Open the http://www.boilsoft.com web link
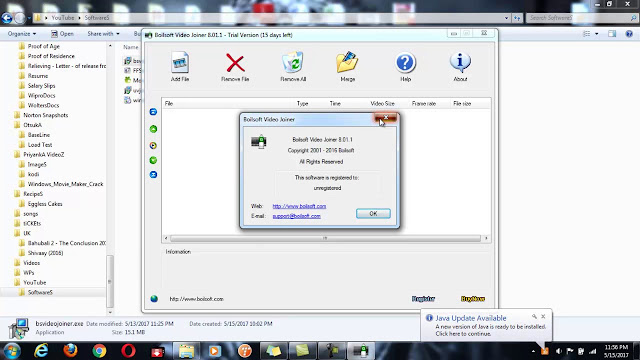This screenshot has width=640, height=360. (x=299, y=206)
